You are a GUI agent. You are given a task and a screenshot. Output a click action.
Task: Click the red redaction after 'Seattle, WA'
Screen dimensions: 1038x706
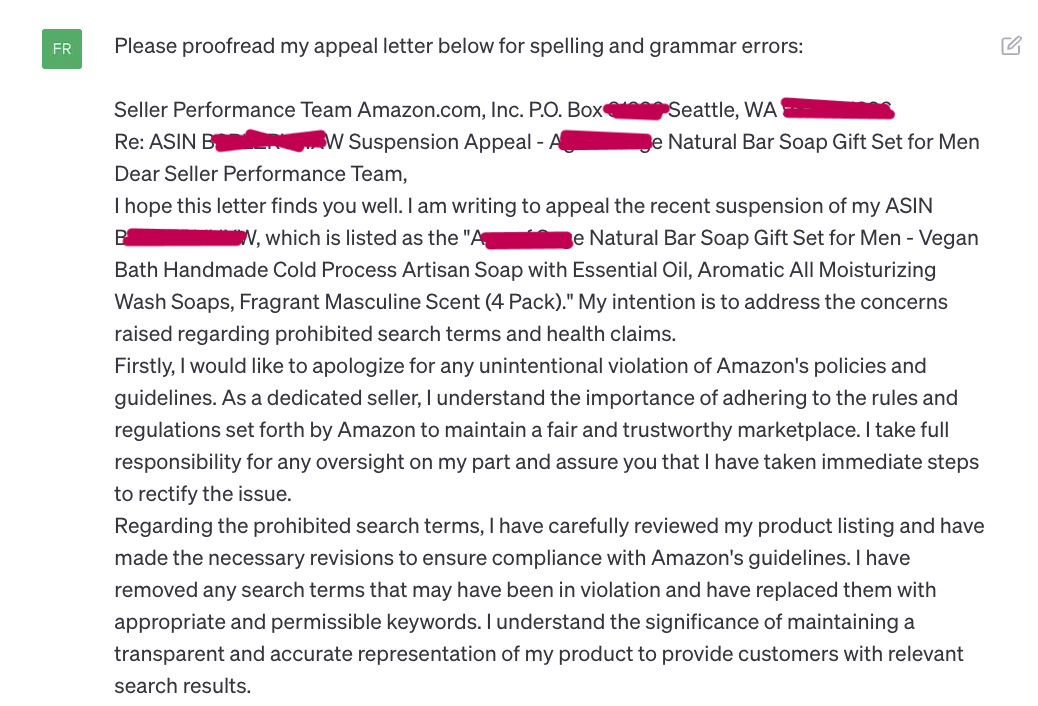836,108
